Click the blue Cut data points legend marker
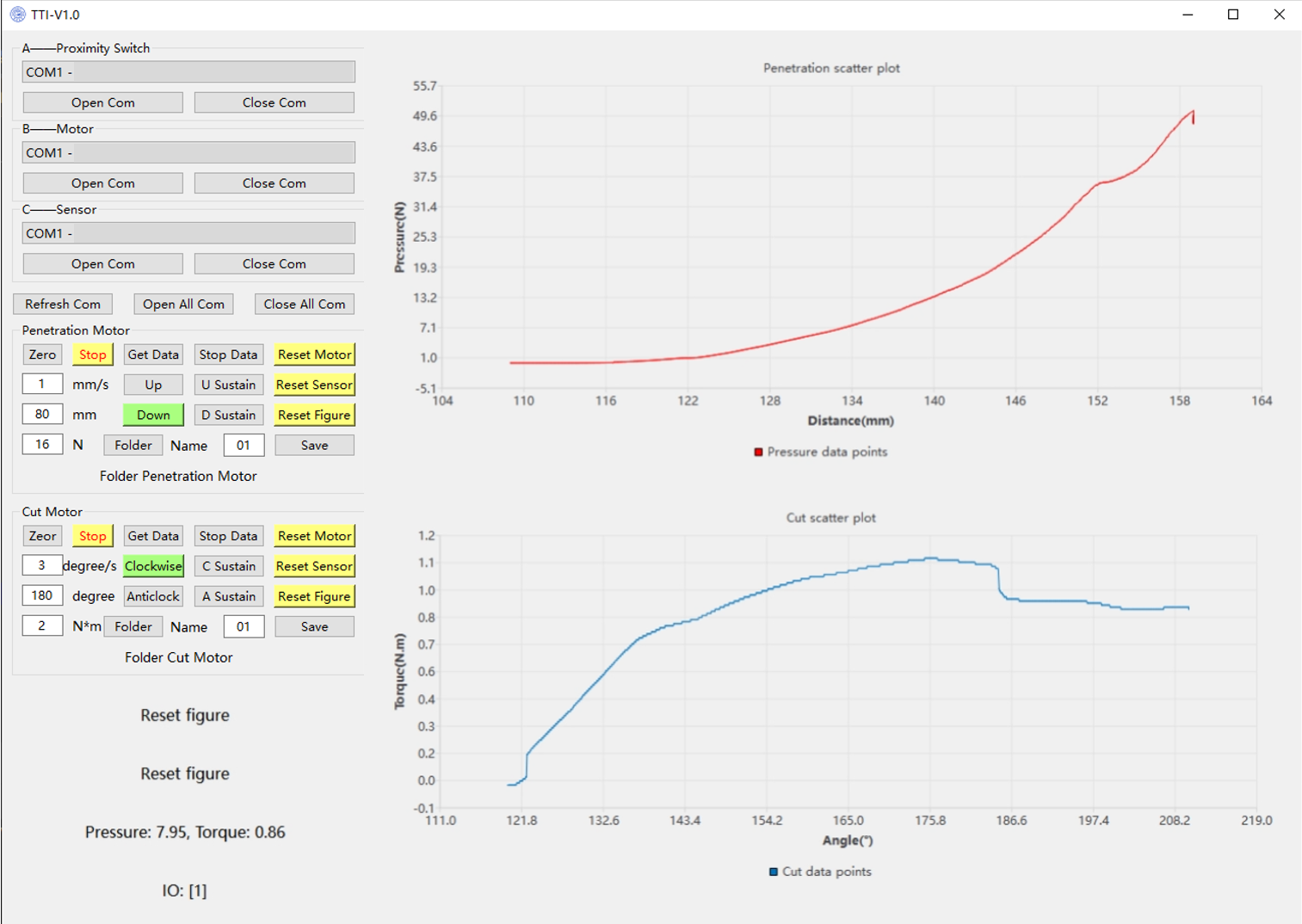 click(x=773, y=872)
